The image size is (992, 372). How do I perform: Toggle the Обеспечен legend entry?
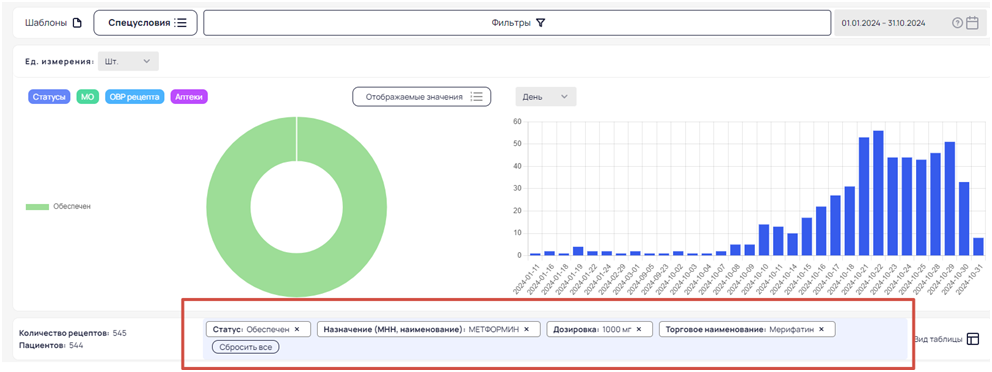[58, 207]
